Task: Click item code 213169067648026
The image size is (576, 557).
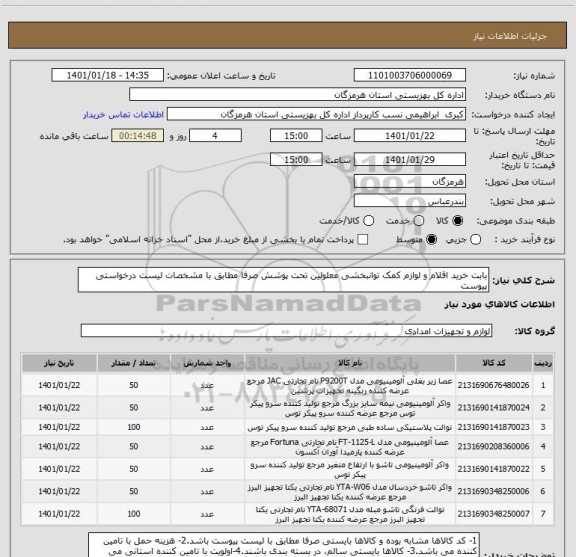Action: (493, 385)
